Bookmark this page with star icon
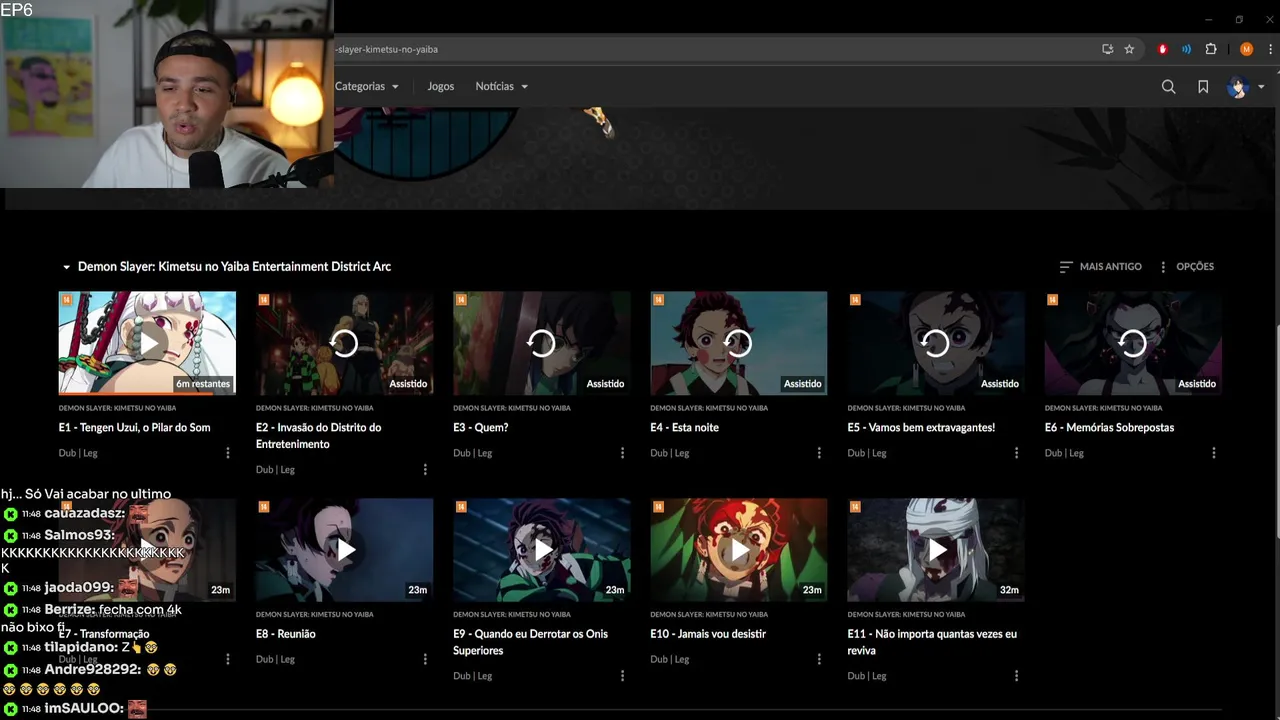This screenshot has height=720, width=1280. (1129, 49)
